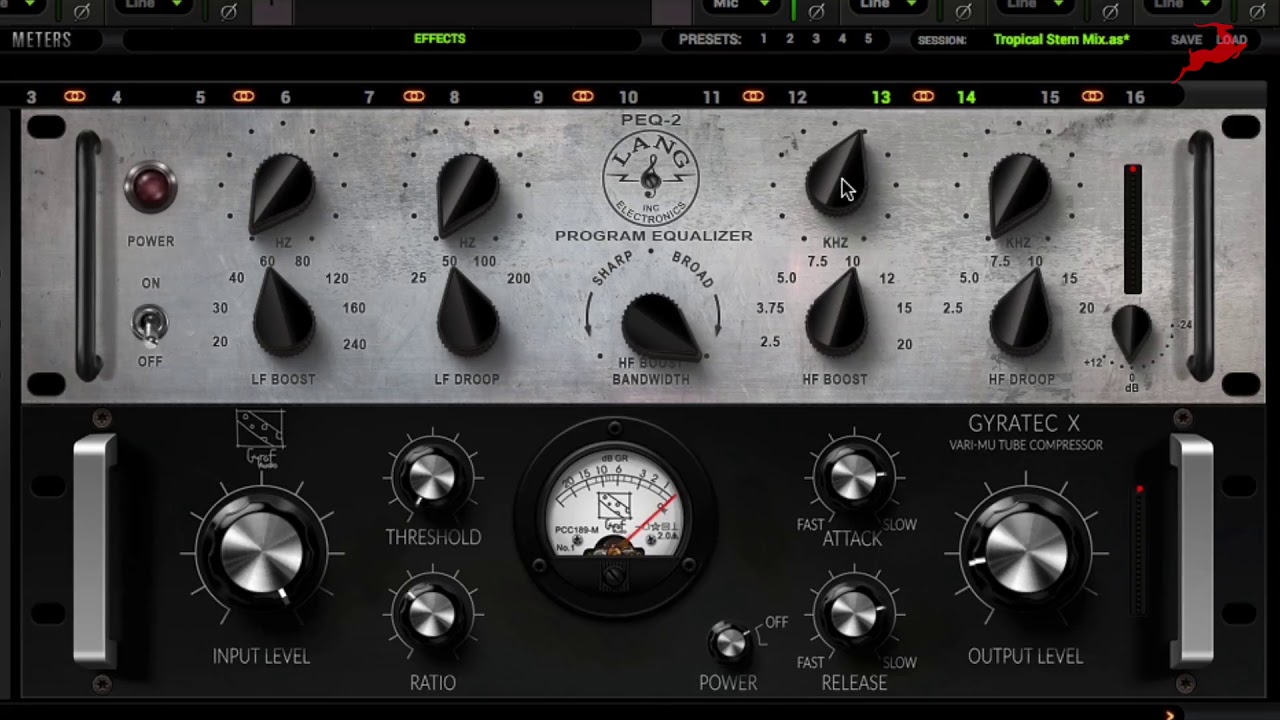Click the 'BROAD' bandwidth label
The width and height of the screenshot is (1280, 720).
pyautogui.click(x=693, y=269)
